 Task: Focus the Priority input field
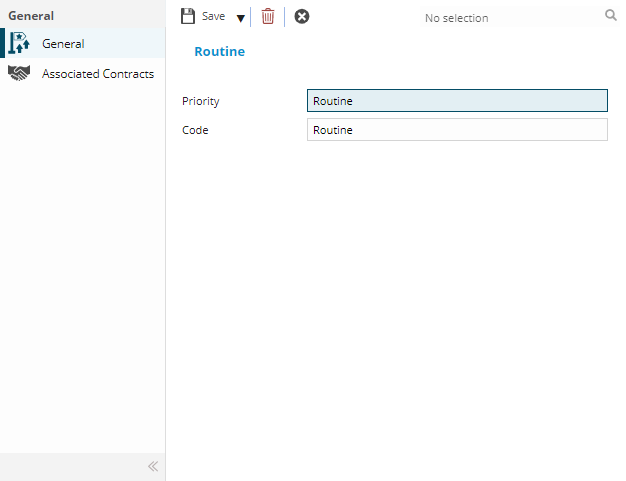(456, 101)
